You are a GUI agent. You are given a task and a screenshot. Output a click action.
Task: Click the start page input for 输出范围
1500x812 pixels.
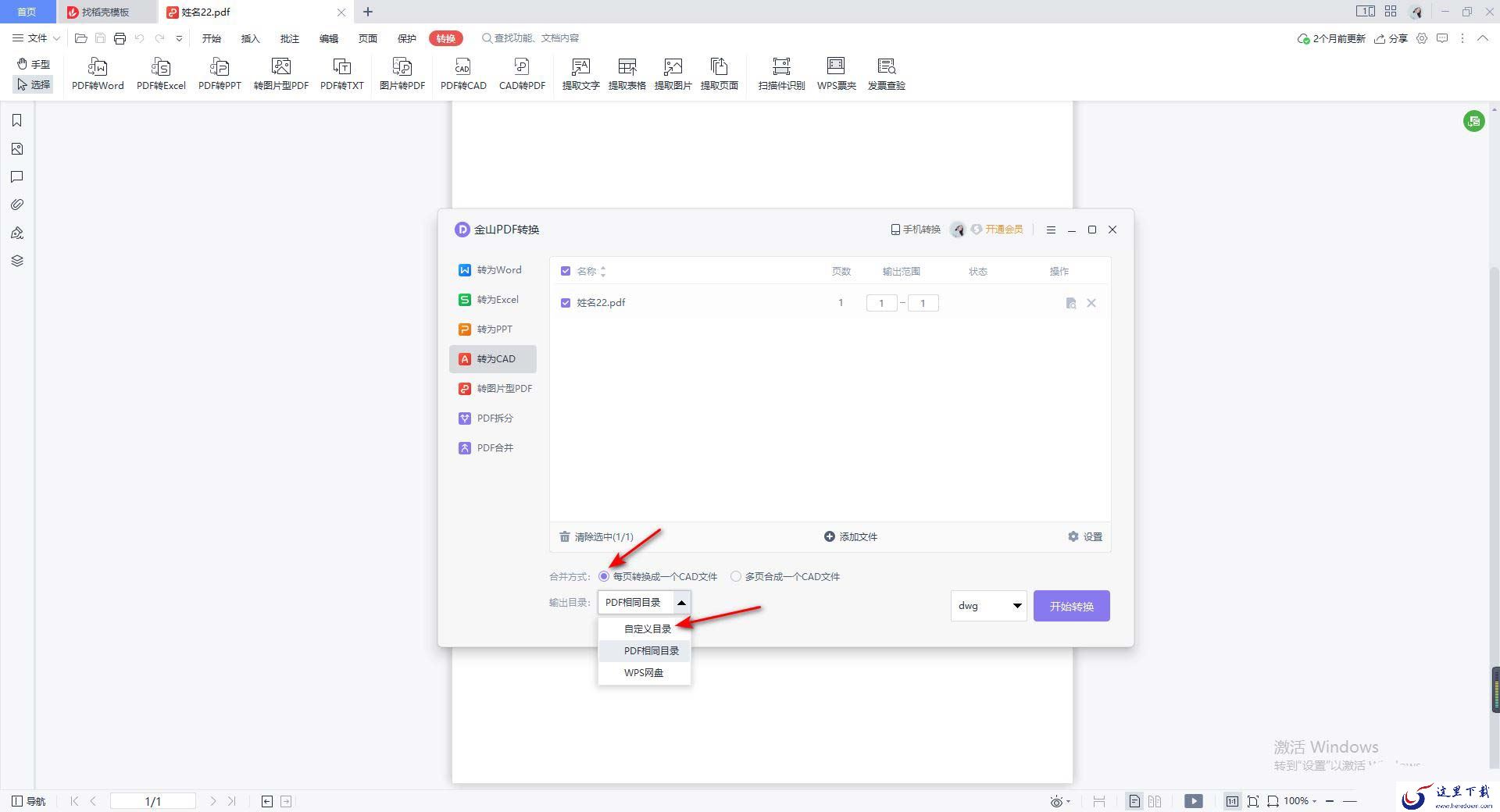[x=881, y=303]
